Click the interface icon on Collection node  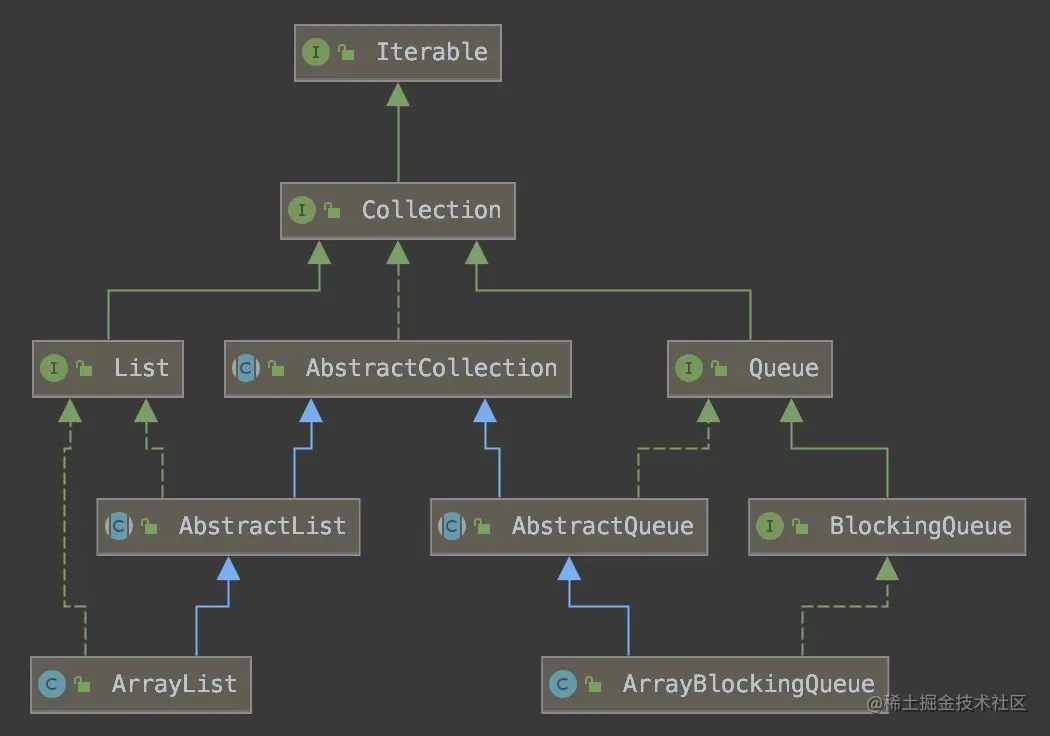point(301,210)
